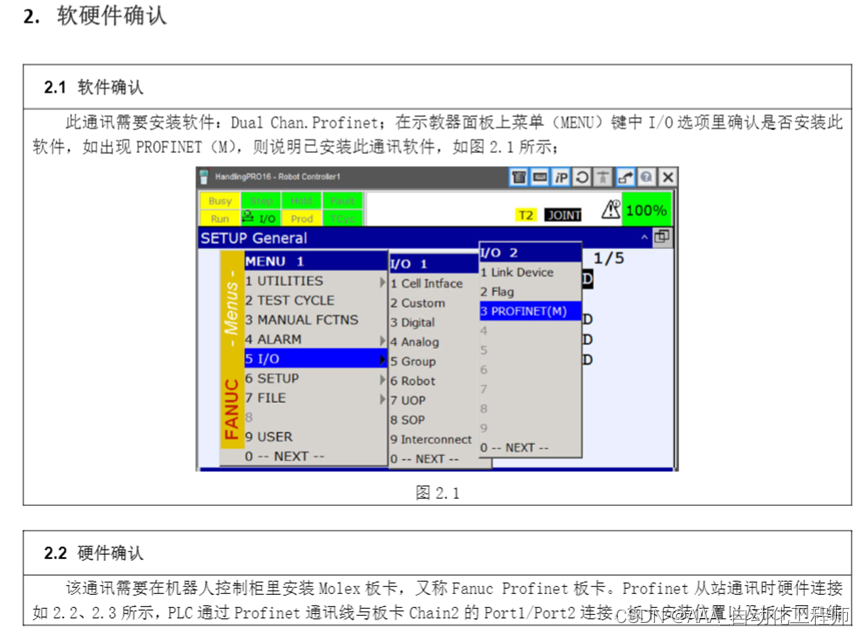Select 7 FILE in MENU 1
This screenshot has width=865, height=635.
315,398
